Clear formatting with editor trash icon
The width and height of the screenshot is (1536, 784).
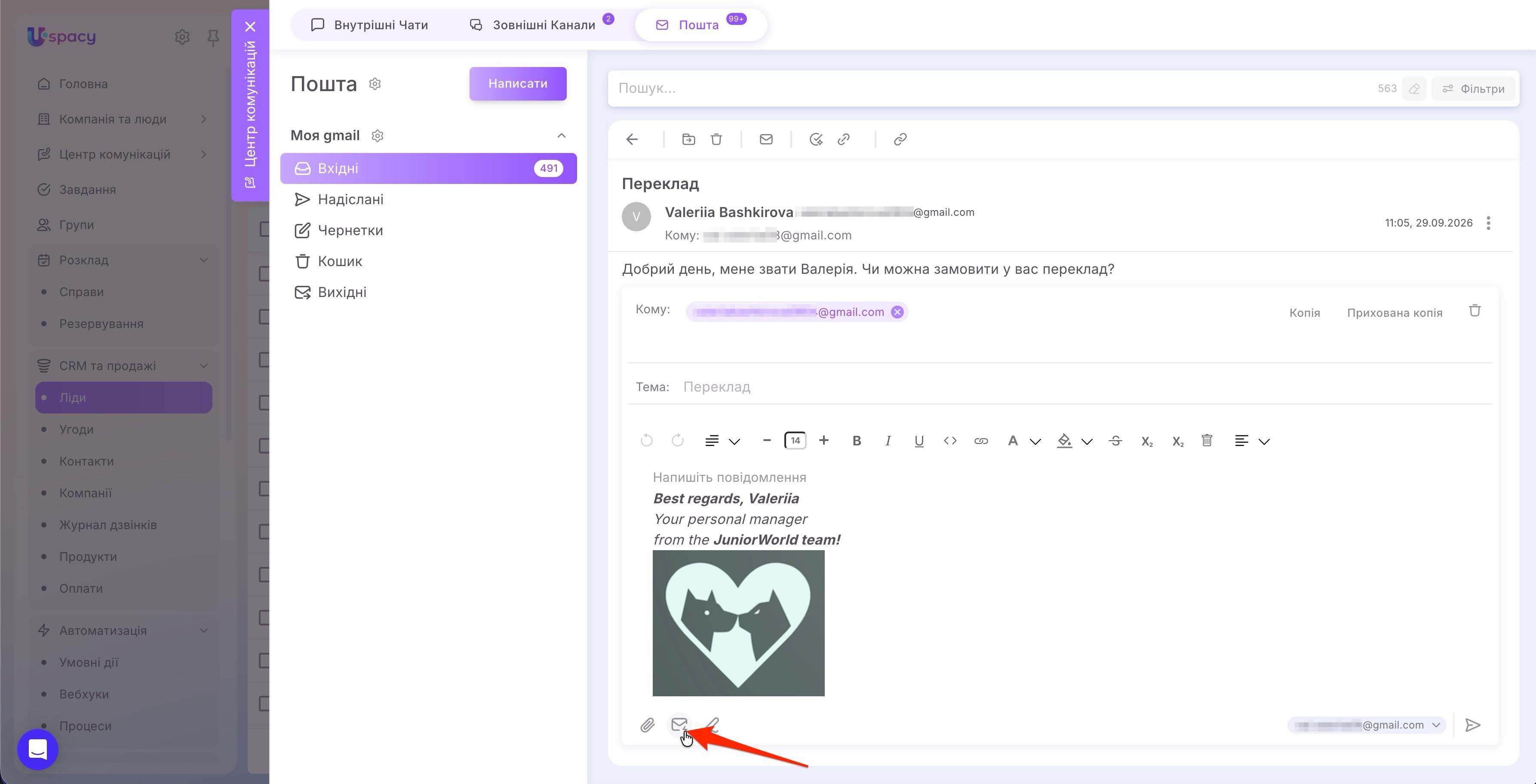[x=1207, y=441]
